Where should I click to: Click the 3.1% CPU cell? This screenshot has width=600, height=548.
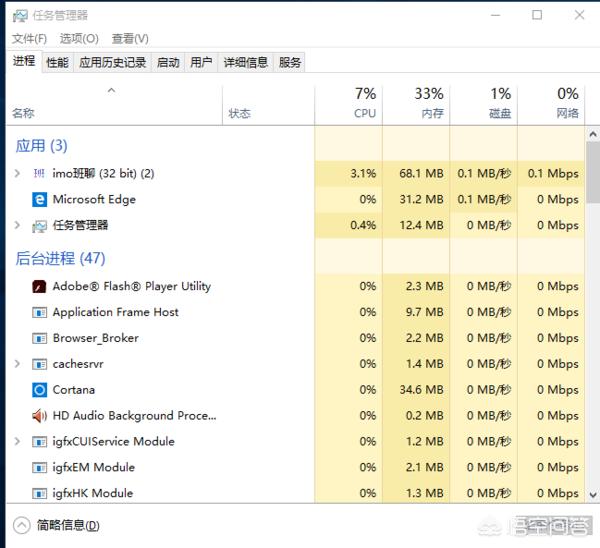(349, 173)
